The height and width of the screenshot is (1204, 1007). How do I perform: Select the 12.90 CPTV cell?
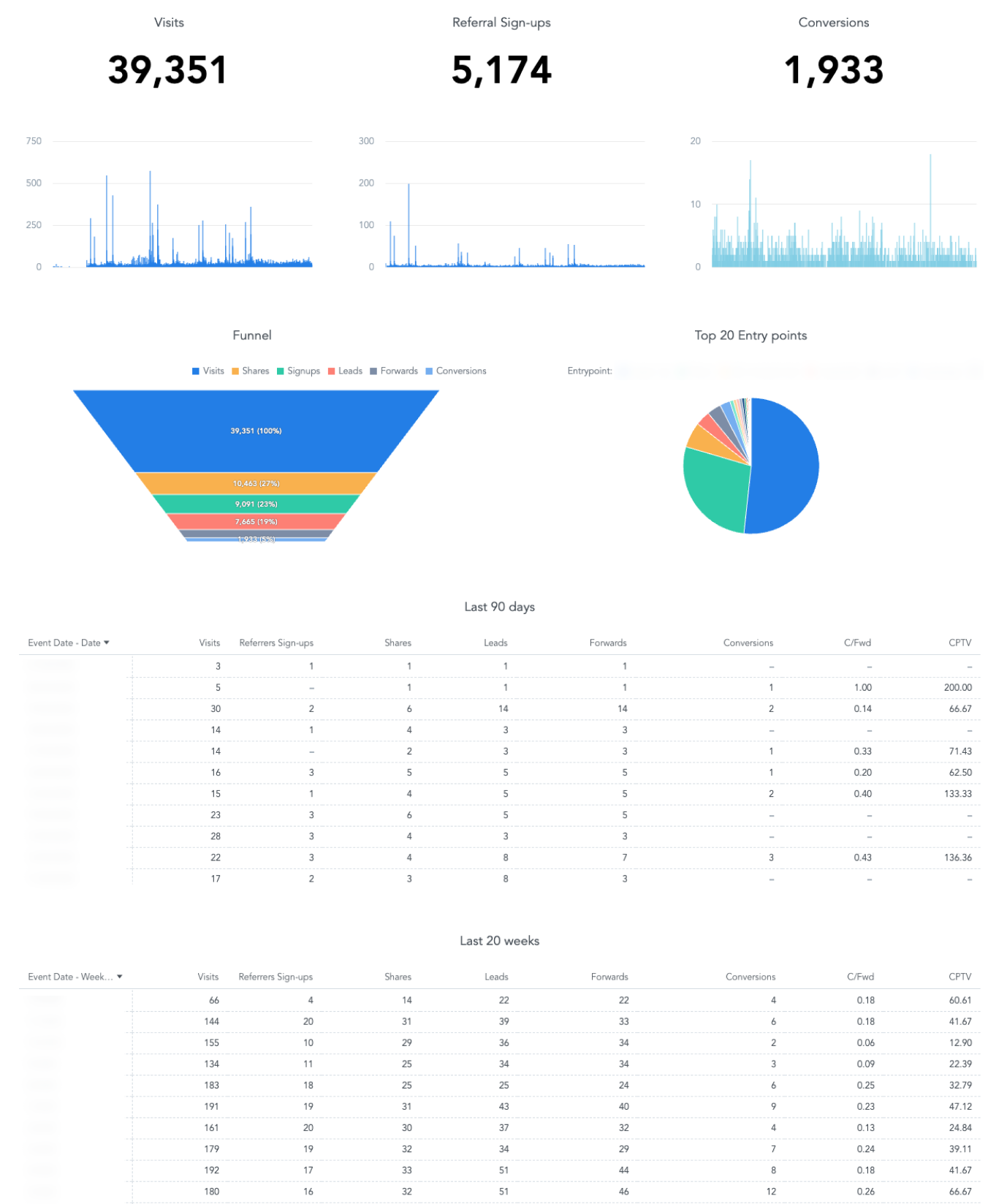(960, 1043)
